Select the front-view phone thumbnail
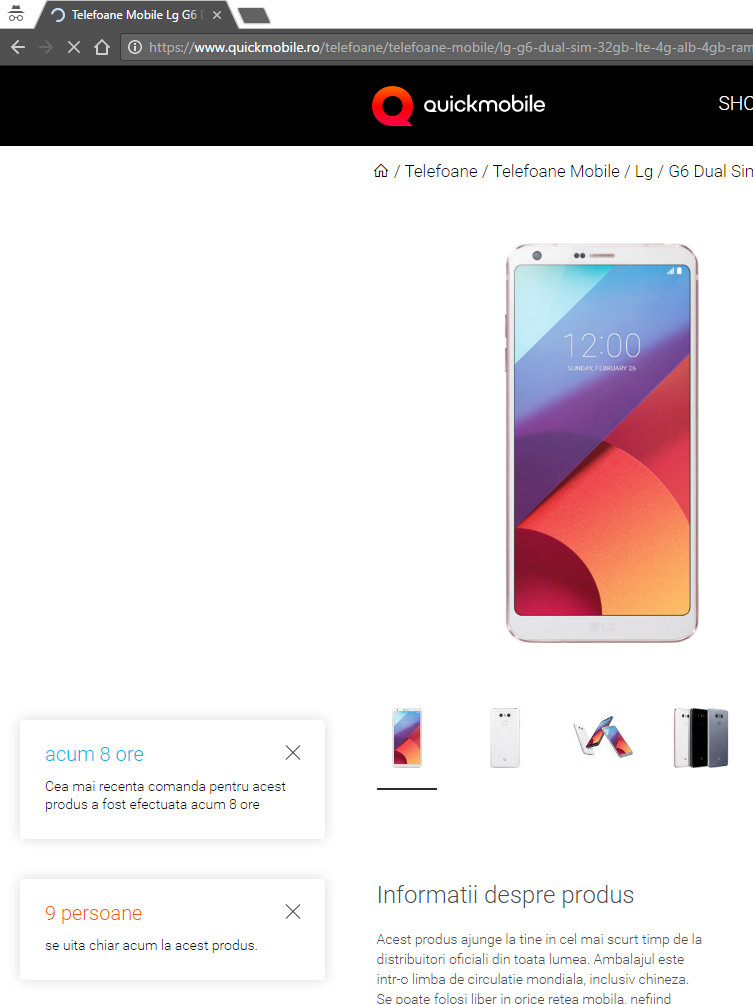 (407, 738)
